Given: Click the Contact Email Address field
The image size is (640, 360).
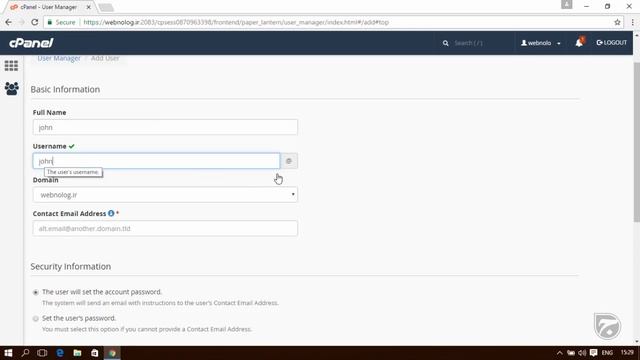Looking at the screenshot, I should pos(165,228).
